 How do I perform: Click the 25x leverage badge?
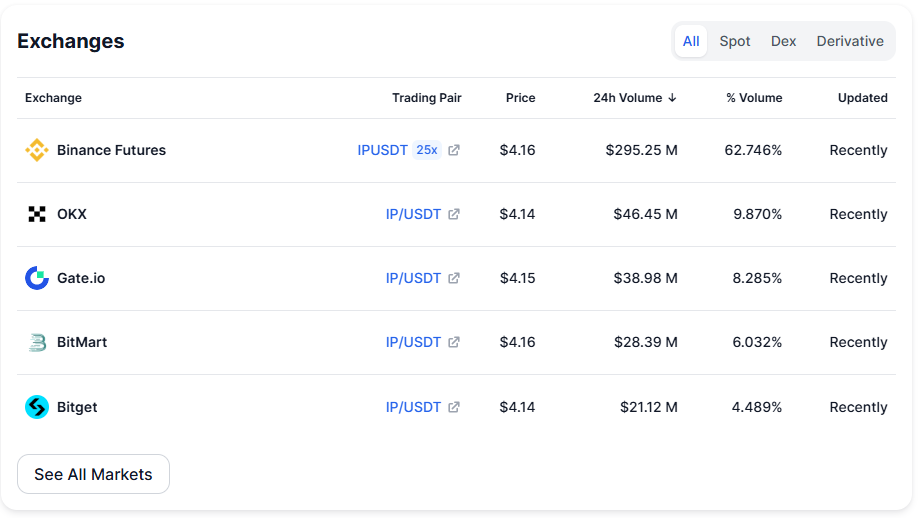[x=427, y=150]
